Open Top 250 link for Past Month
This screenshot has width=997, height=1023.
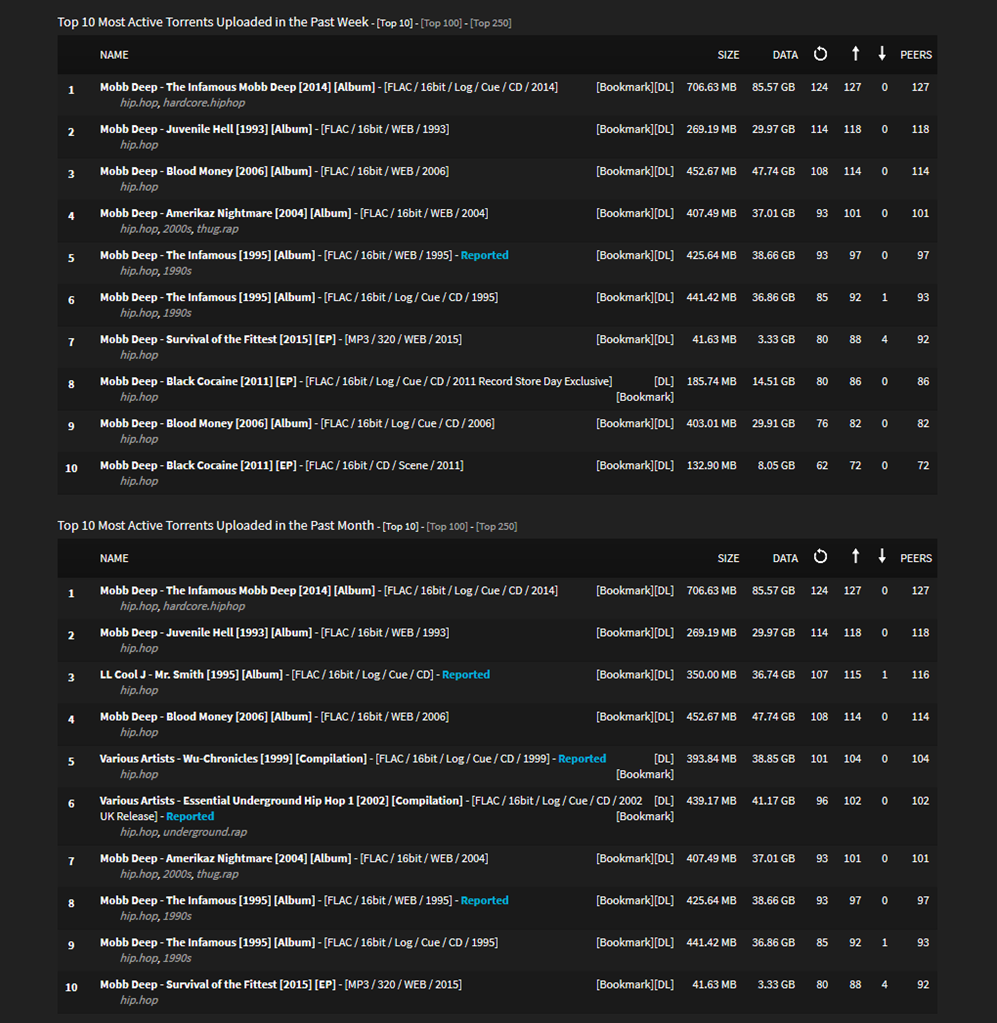(497, 527)
